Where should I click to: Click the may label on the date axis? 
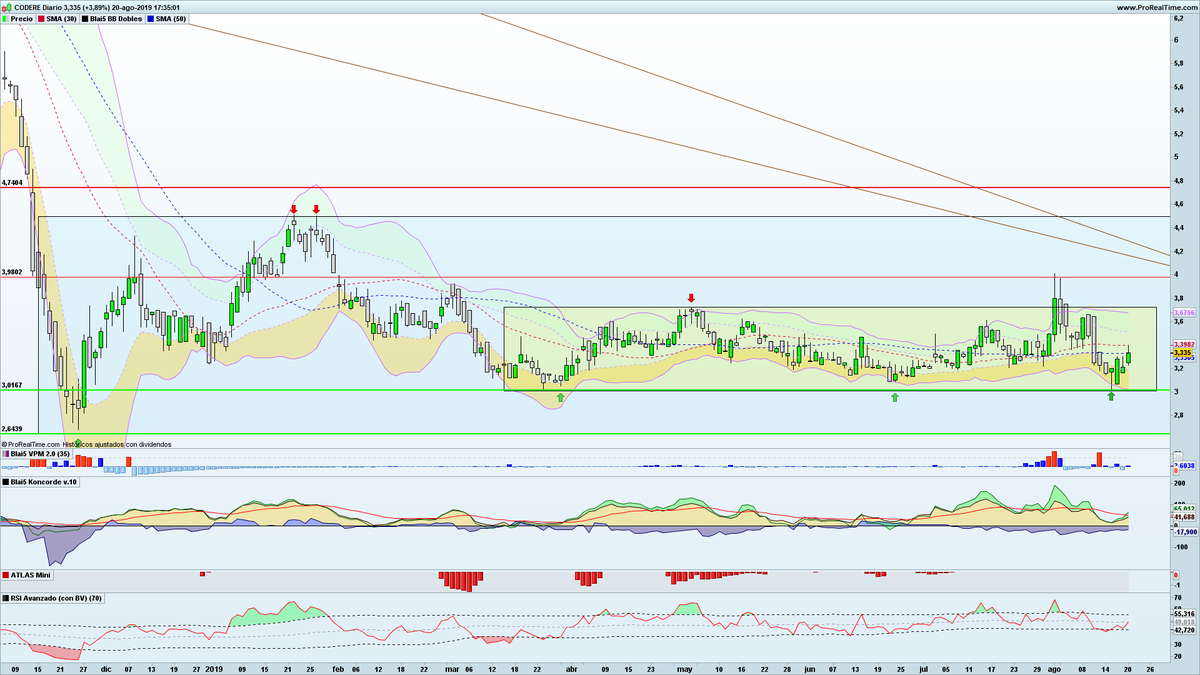[685, 667]
